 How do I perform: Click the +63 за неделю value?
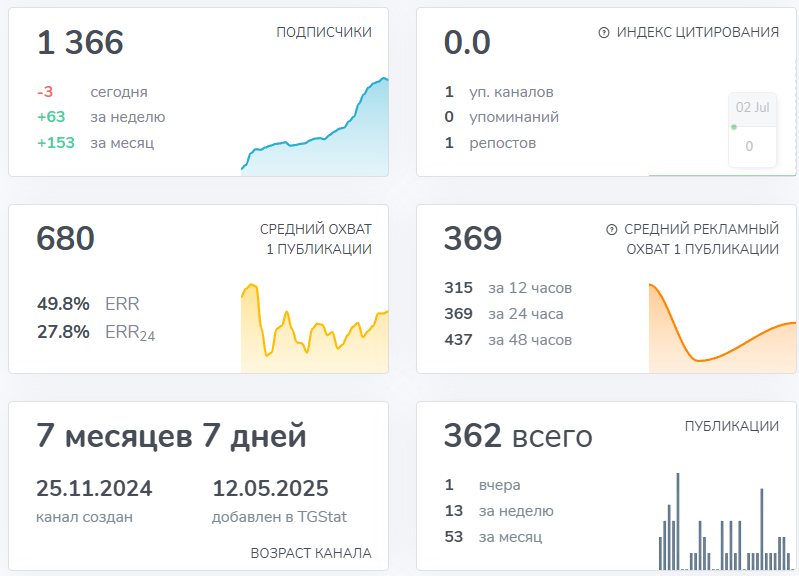tap(51, 117)
